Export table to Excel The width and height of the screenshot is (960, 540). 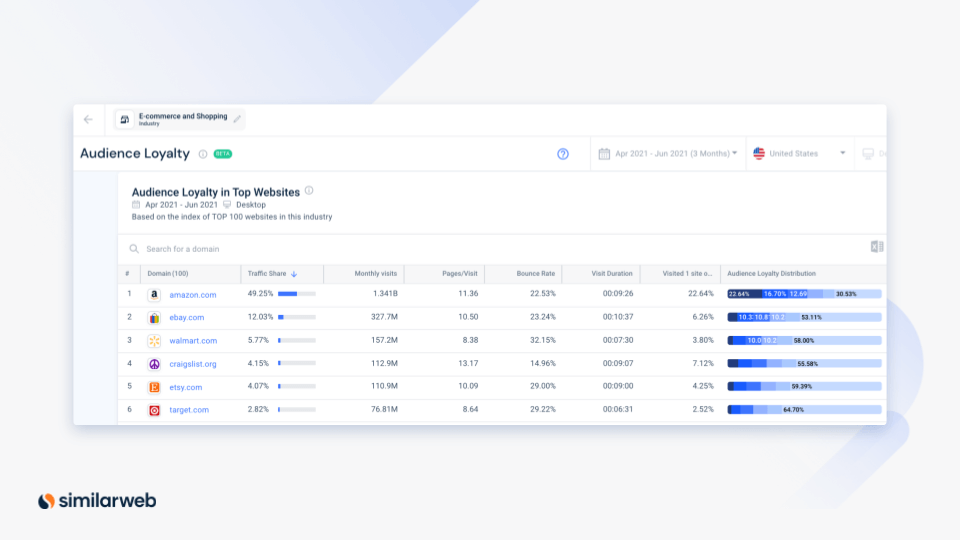coord(877,247)
